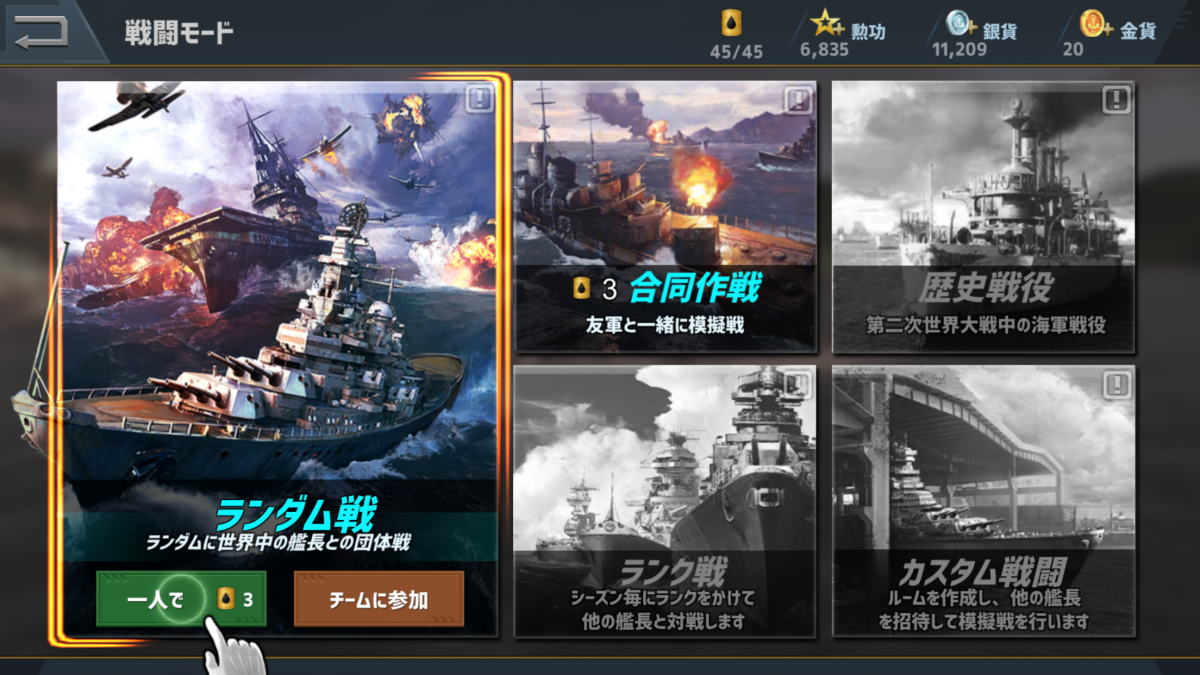Show info icon on カスタム戦闘 card
This screenshot has width=1200, height=675.
1117,383
